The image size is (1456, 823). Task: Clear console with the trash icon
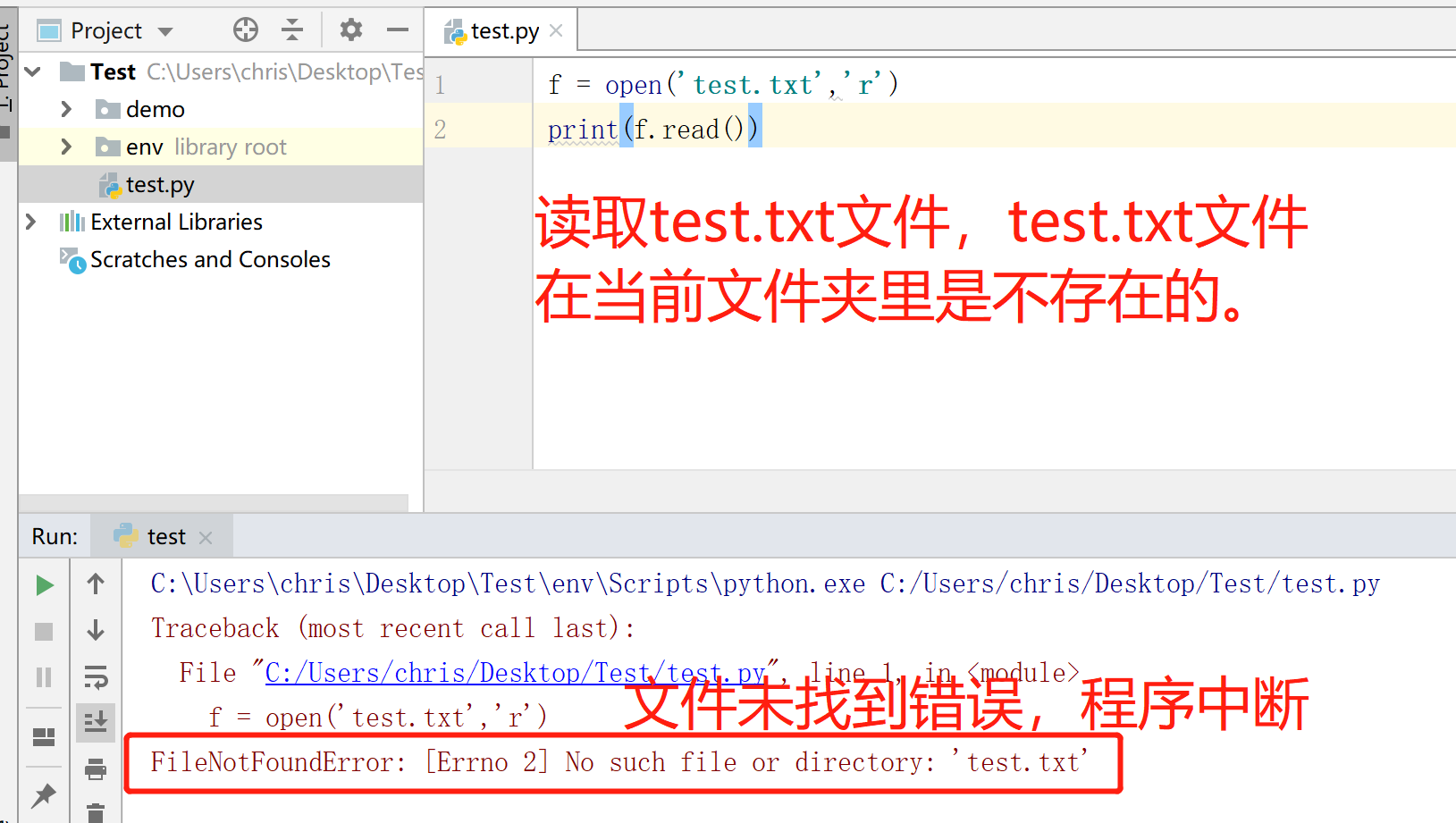click(x=96, y=812)
